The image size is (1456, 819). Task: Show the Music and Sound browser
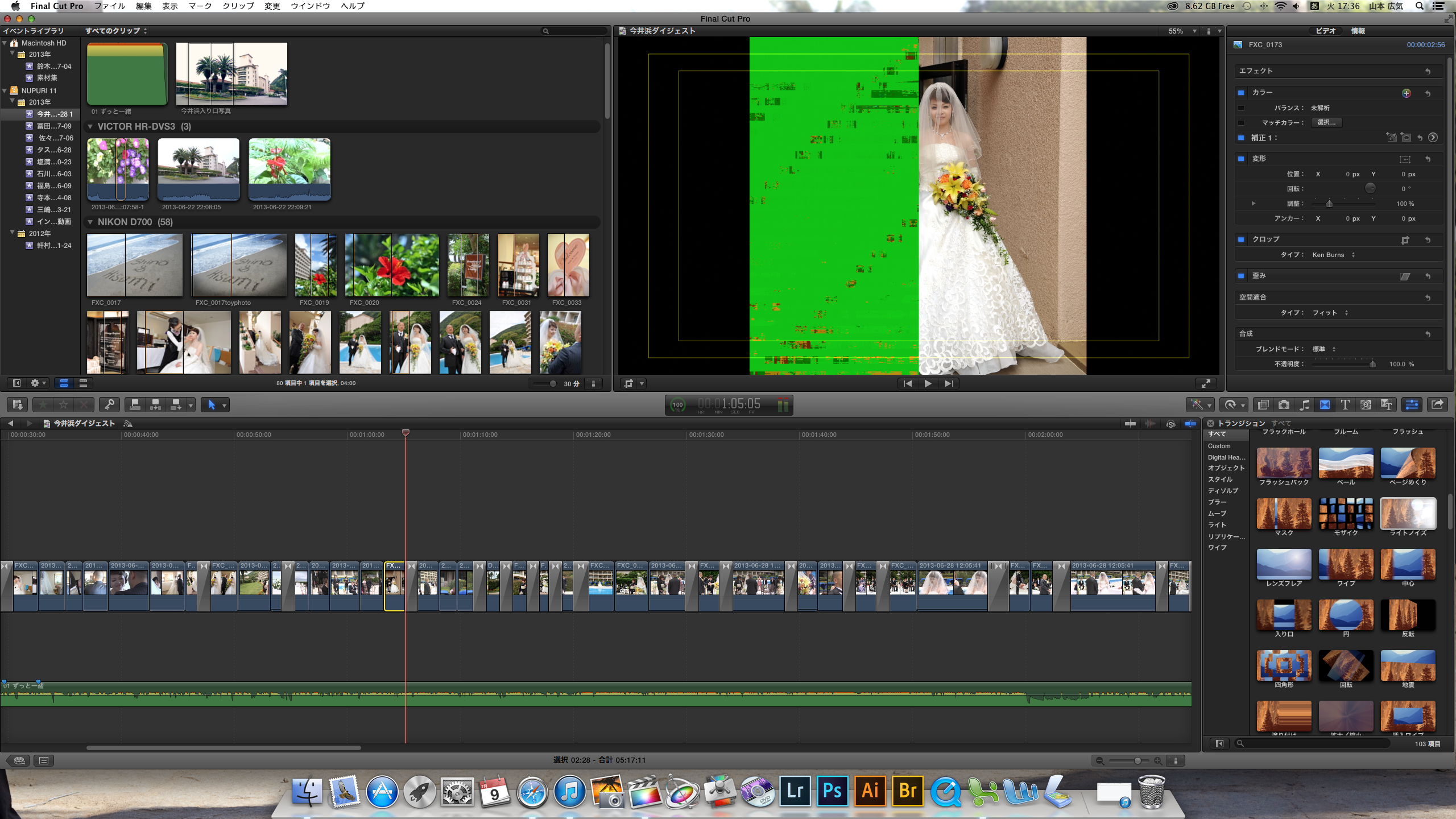[1304, 404]
